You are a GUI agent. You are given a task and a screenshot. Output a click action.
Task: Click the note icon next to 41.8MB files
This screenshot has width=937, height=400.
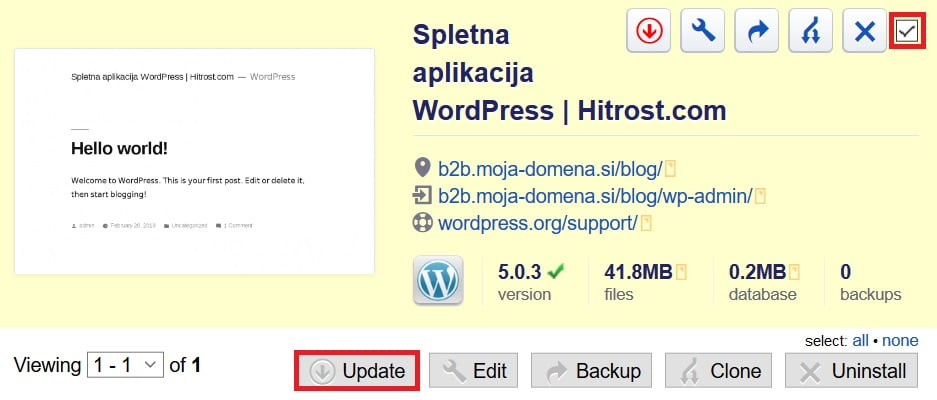pos(681,273)
